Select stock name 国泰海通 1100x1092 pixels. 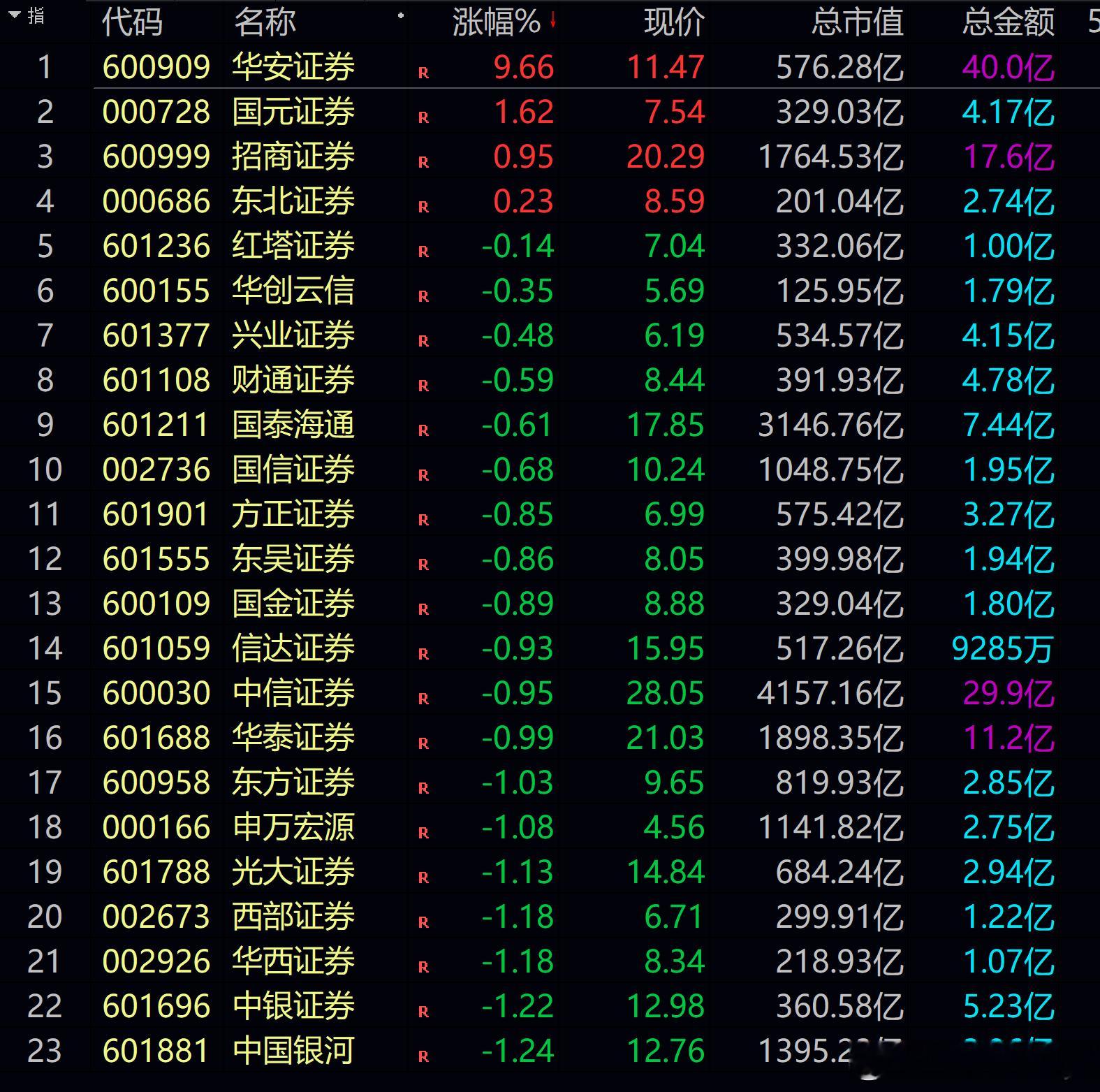click(293, 425)
